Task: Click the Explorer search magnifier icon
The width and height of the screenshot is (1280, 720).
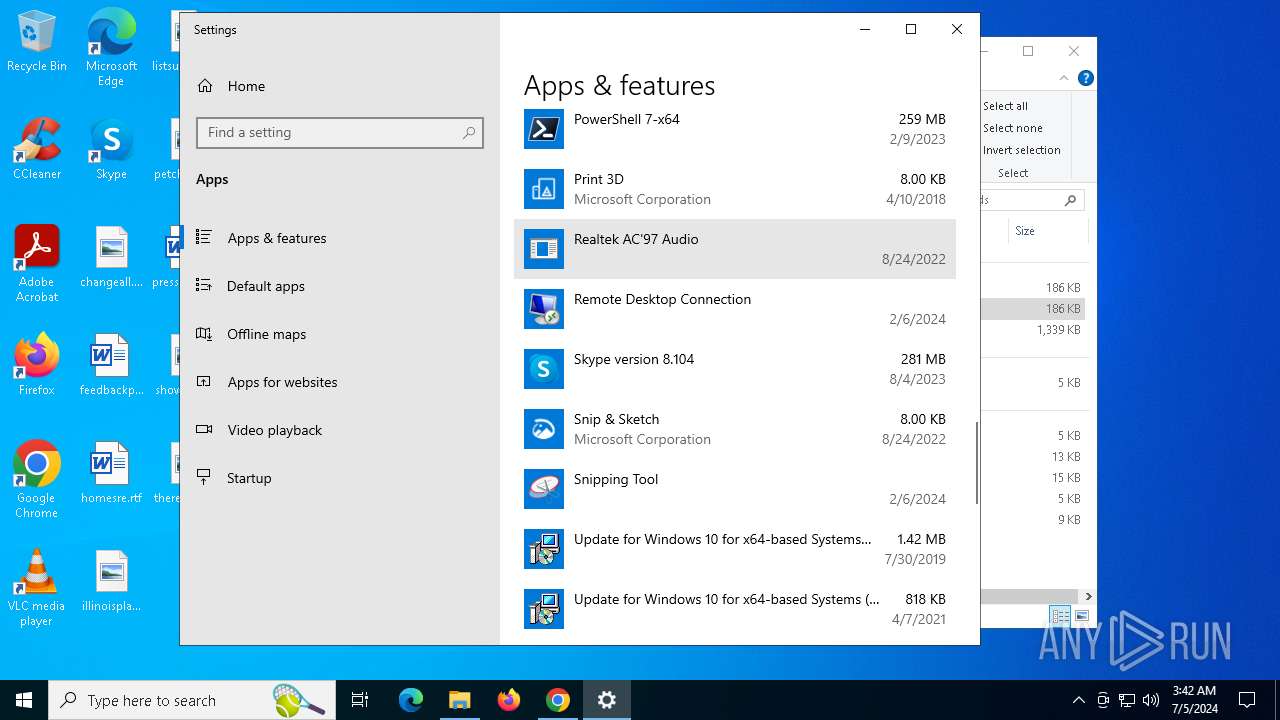Action: point(1070,200)
